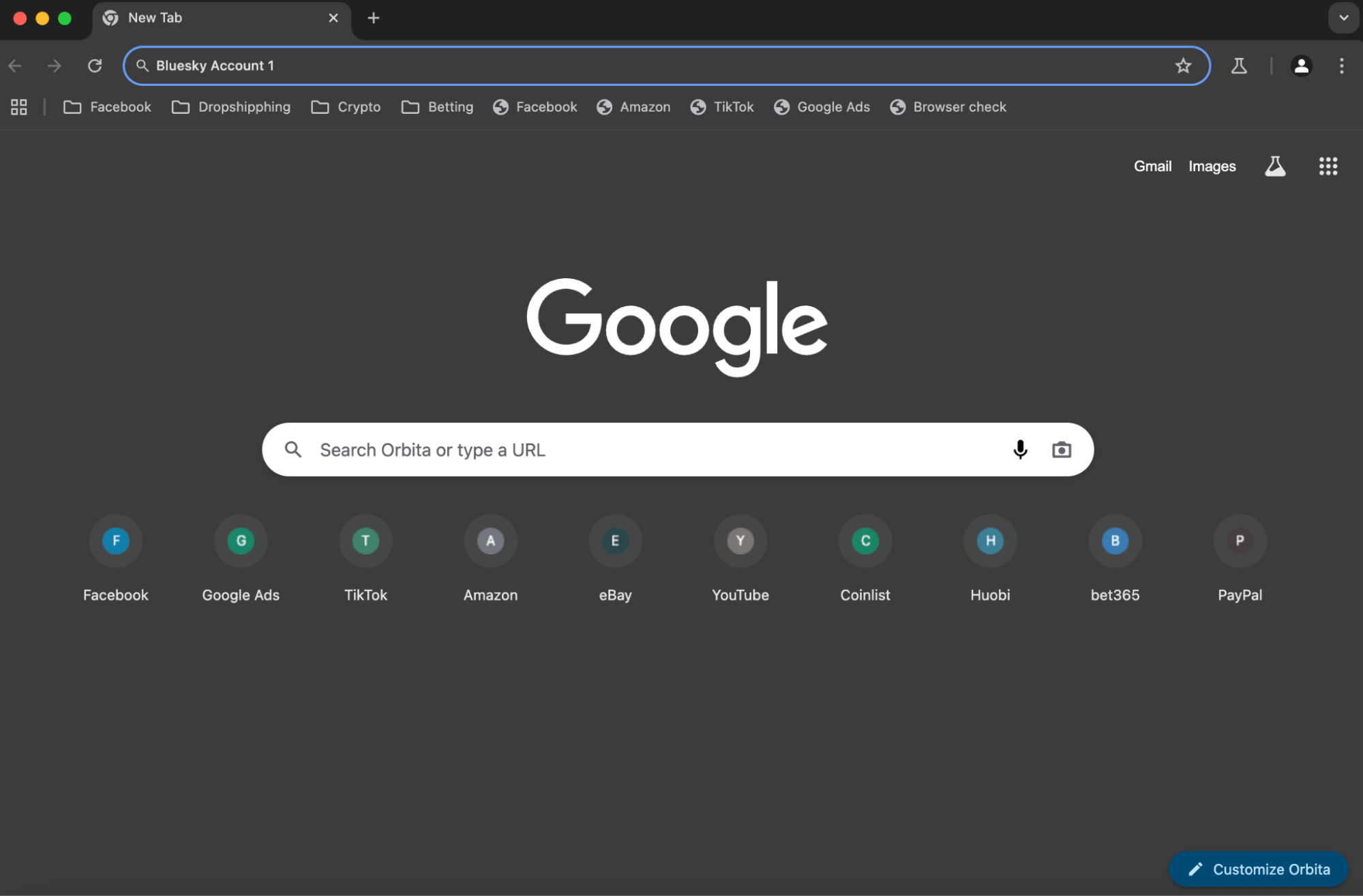Open the Crypto bookmarks folder
The image size is (1363, 896).
pos(346,107)
